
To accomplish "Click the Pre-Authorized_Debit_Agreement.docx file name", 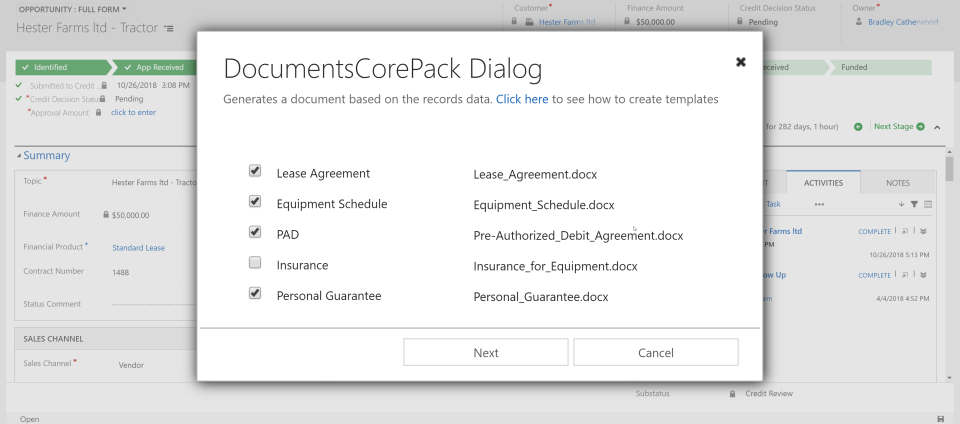I will [x=578, y=236].
